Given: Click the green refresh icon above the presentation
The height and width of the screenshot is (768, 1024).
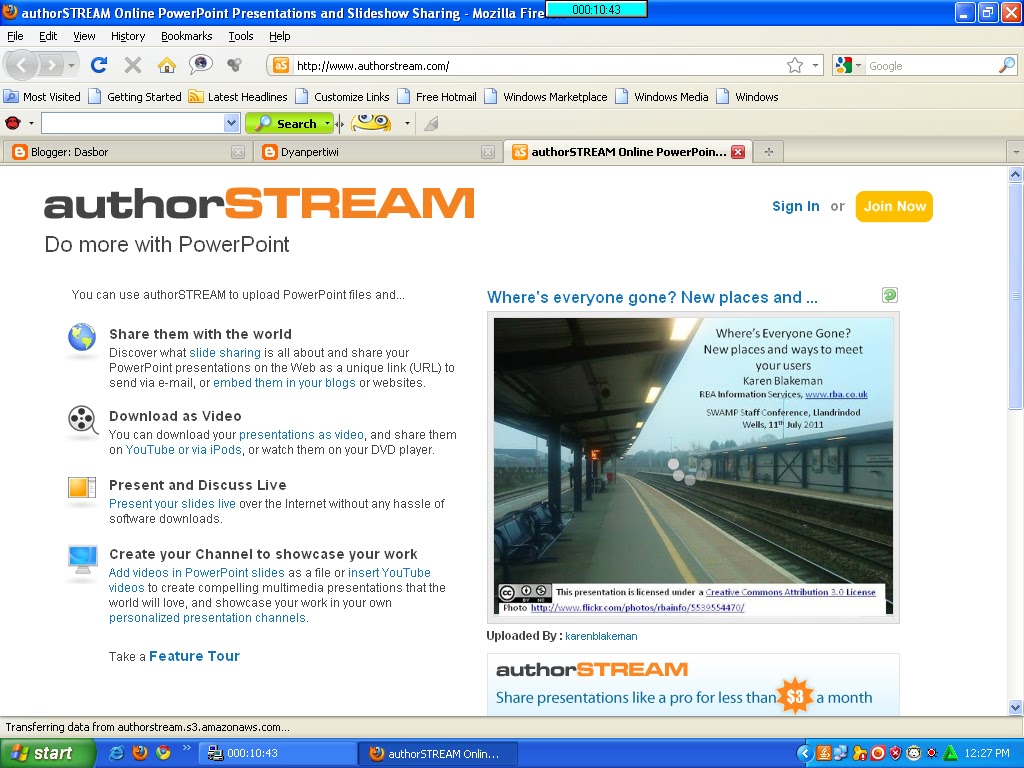Looking at the screenshot, I should pos(889,295).
